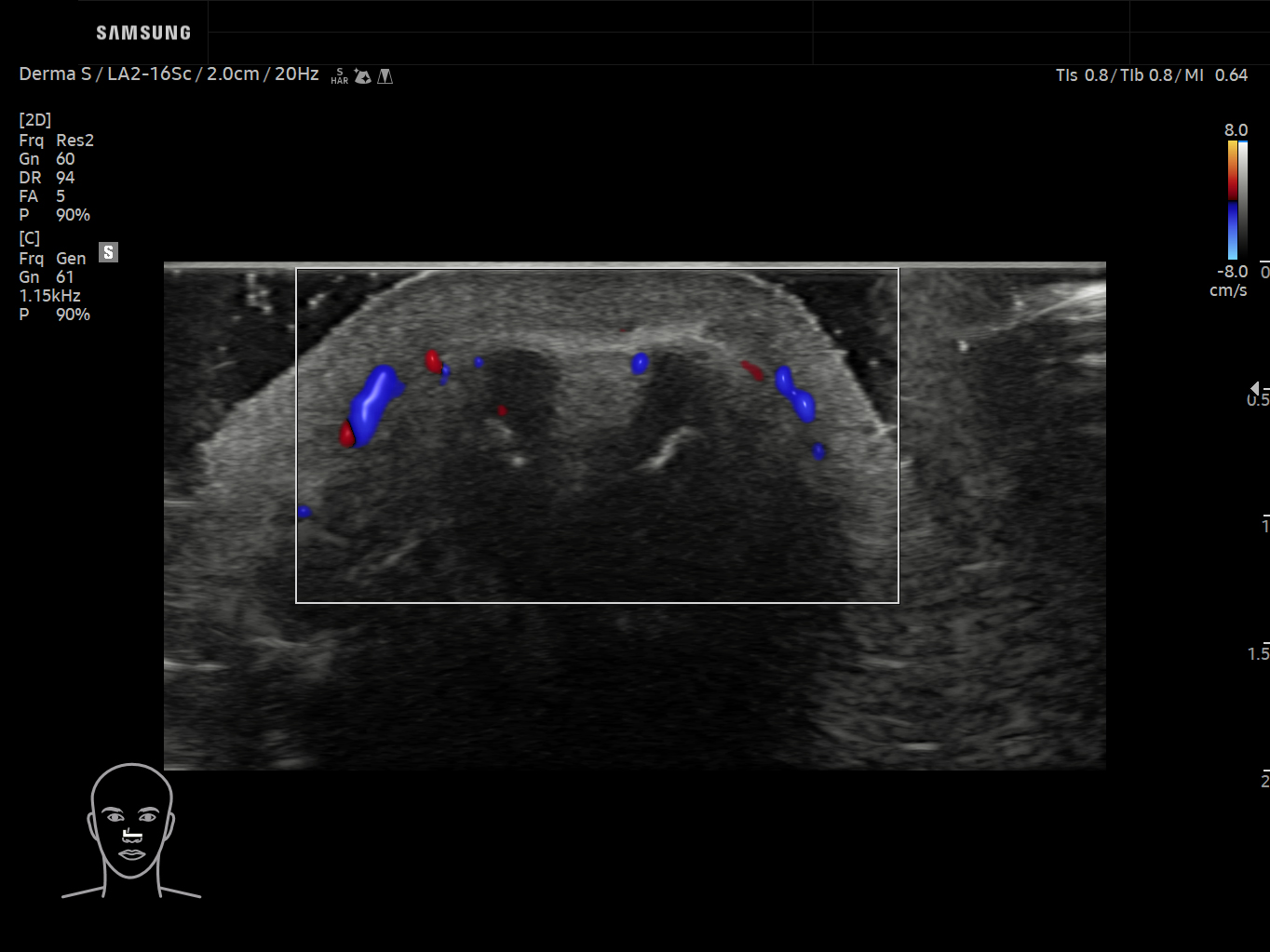Click the focus position arrow on depth scale
This screenshot has height=952, width=1270.
coord(1255,388)
